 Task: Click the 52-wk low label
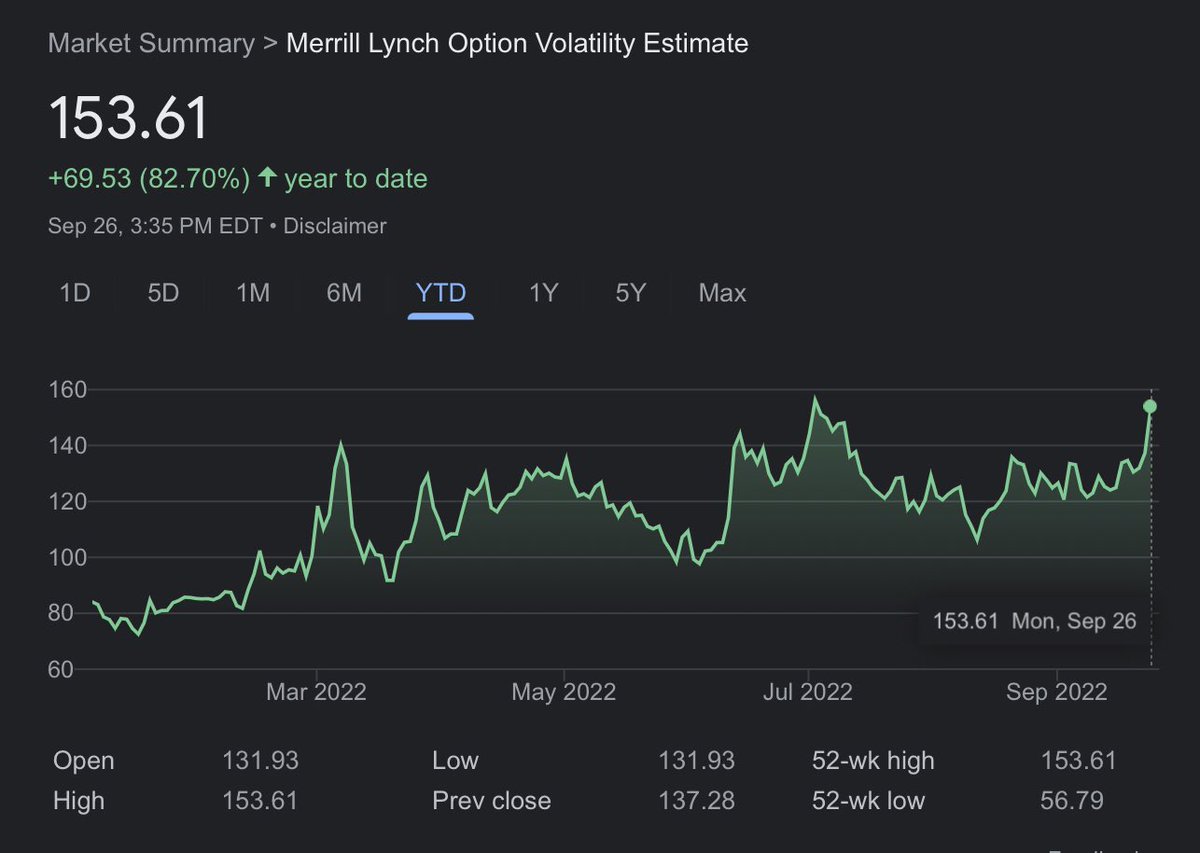pos(868,801)
